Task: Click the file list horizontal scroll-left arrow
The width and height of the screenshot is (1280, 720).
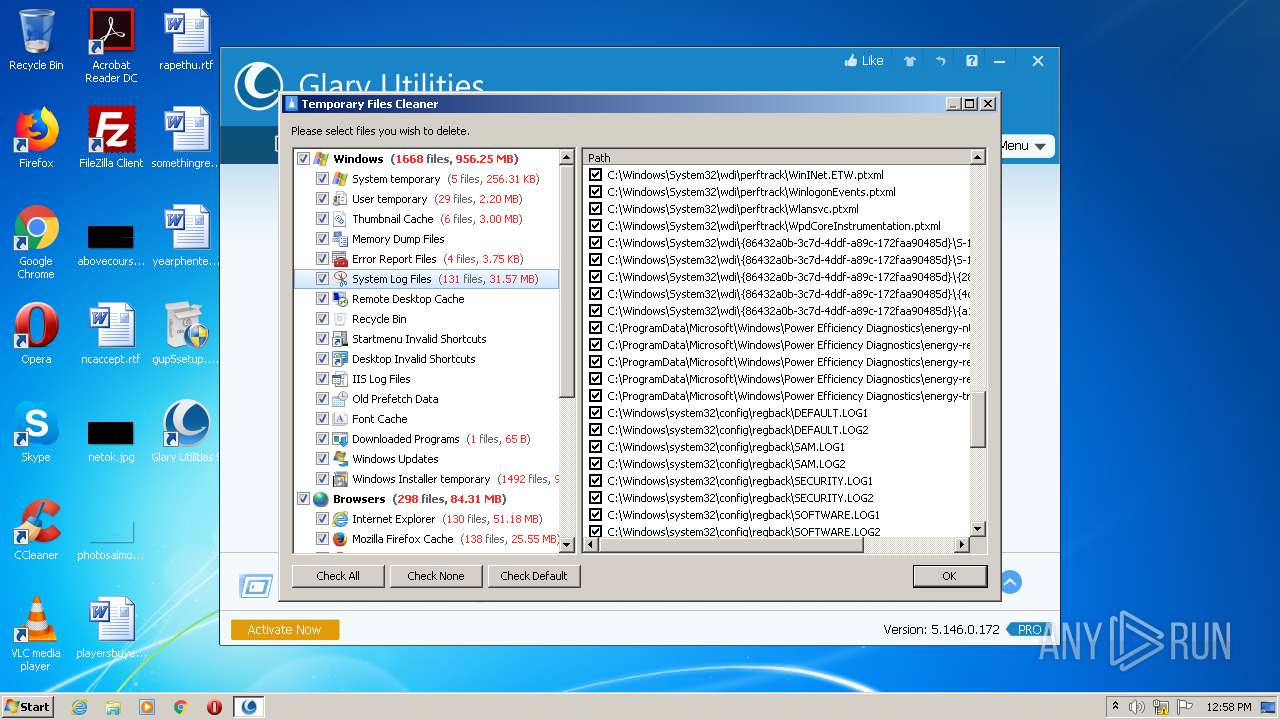Action: (591, 545)
